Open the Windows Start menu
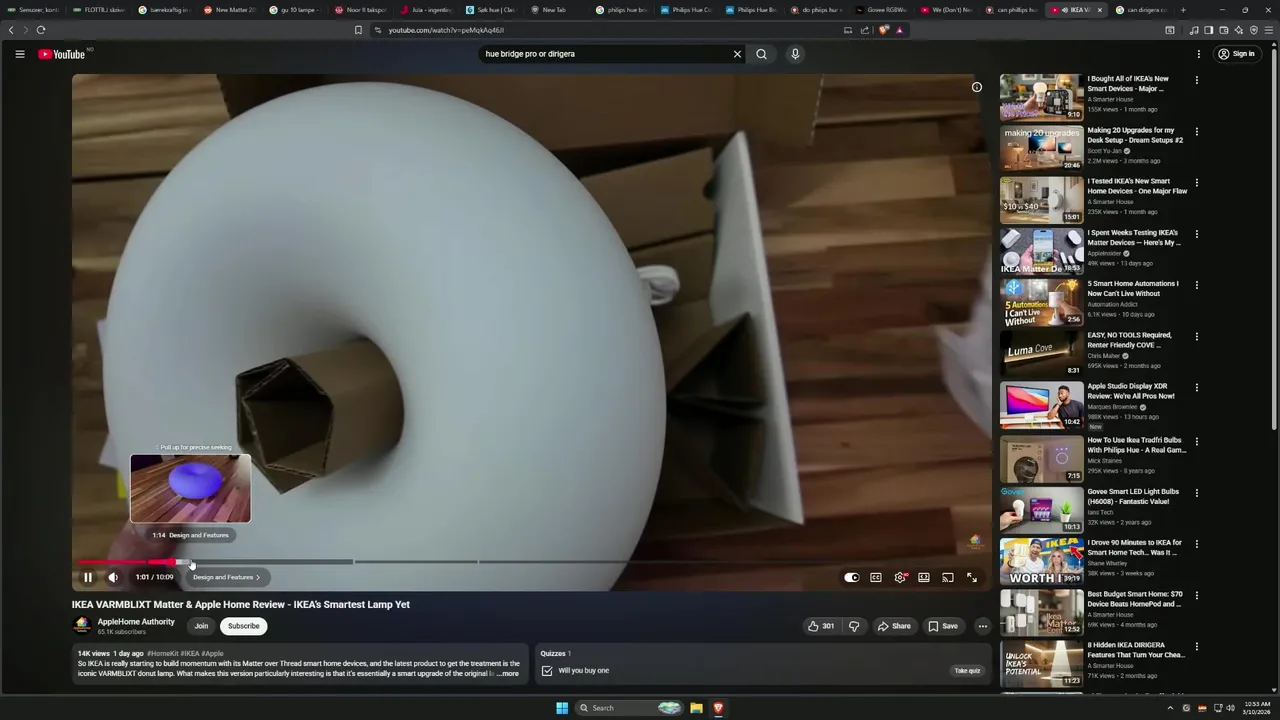Screen dimensions: 1280x720 (x=562, y=708)
